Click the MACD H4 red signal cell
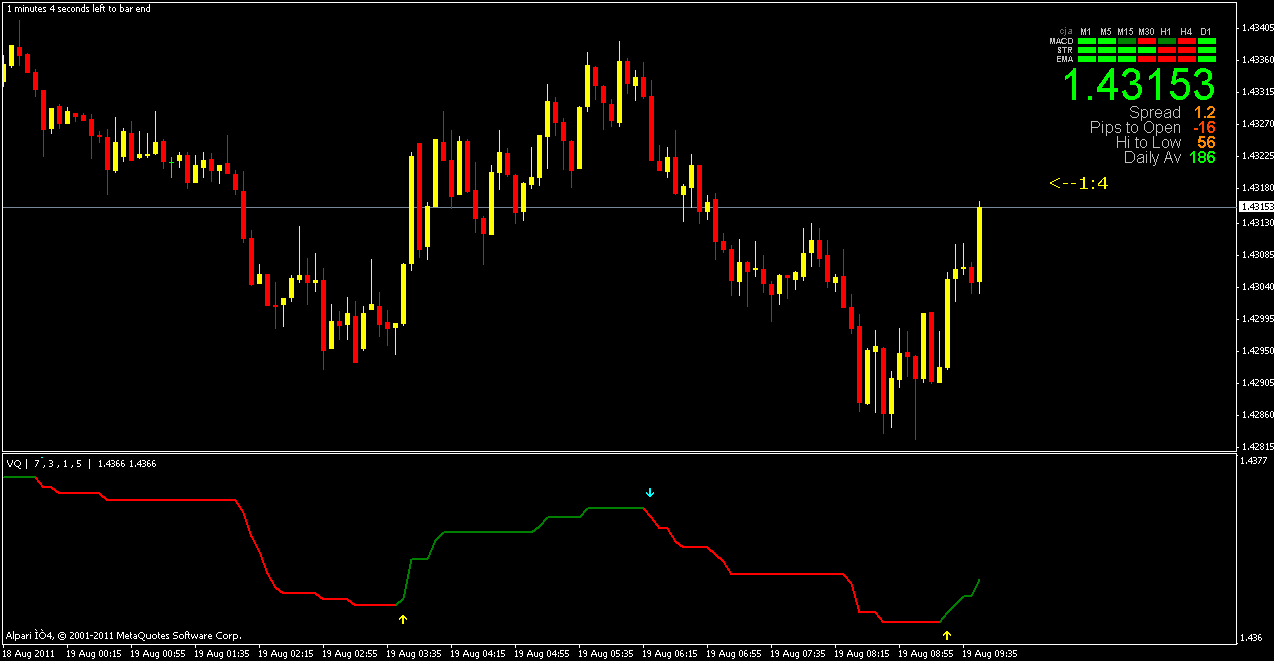Screen dimensions: 1274x661 point(1187,41)
